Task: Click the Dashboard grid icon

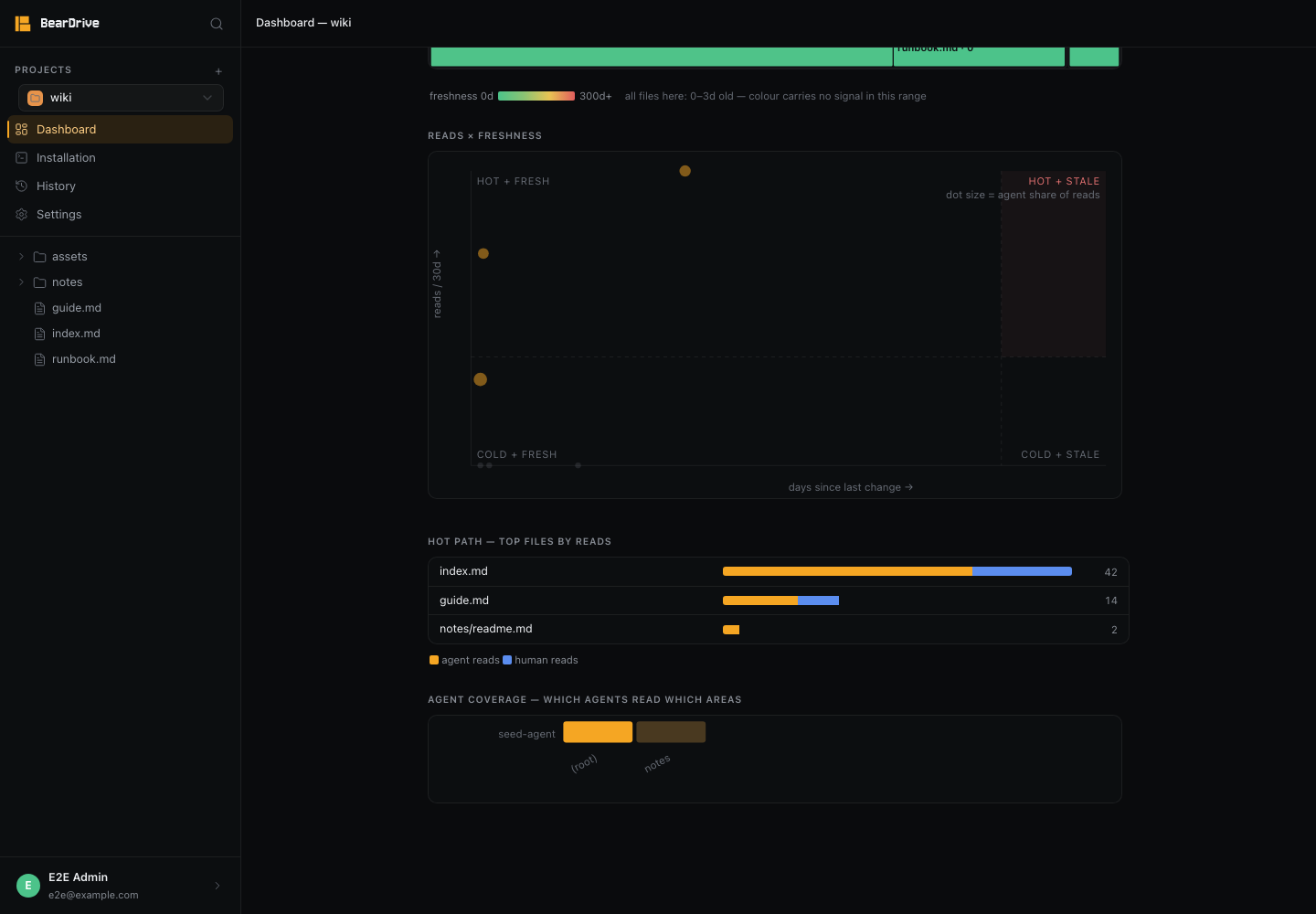Action: coord(22,130)
